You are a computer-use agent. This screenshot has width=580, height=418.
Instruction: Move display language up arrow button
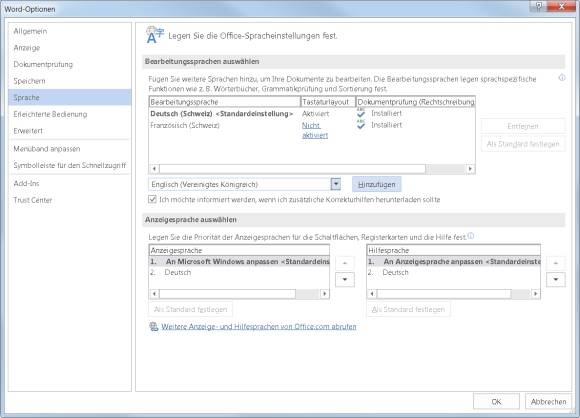[x=345, y=263]
